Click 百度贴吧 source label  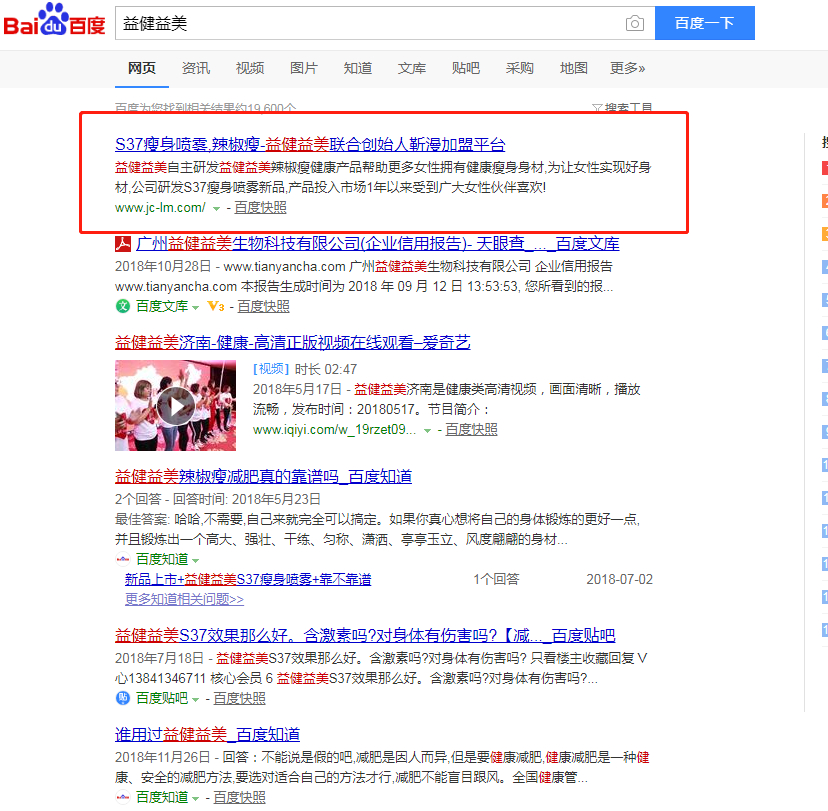tap(162, 698)
